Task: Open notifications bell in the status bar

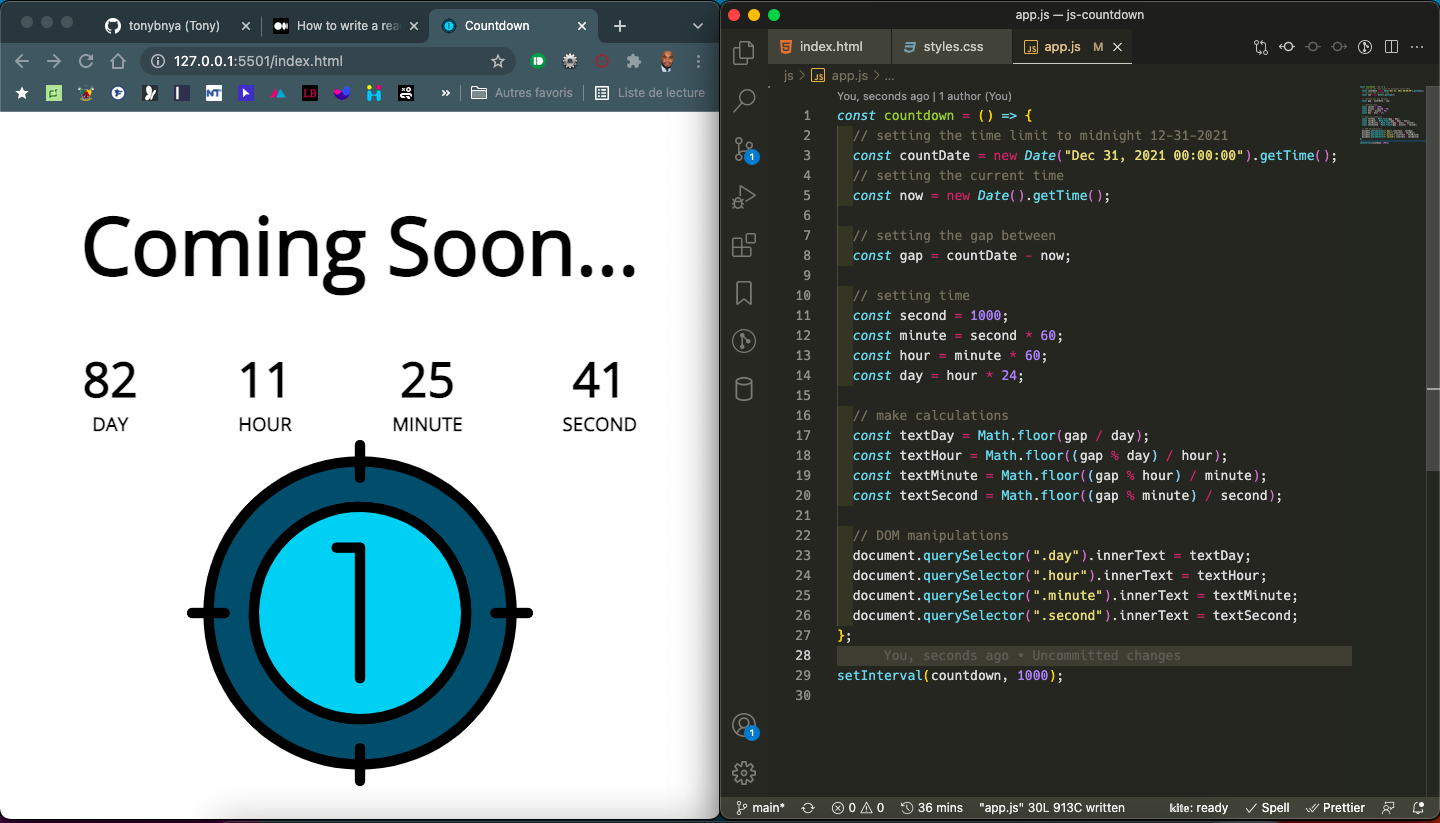Action: tap(1420, 807)
